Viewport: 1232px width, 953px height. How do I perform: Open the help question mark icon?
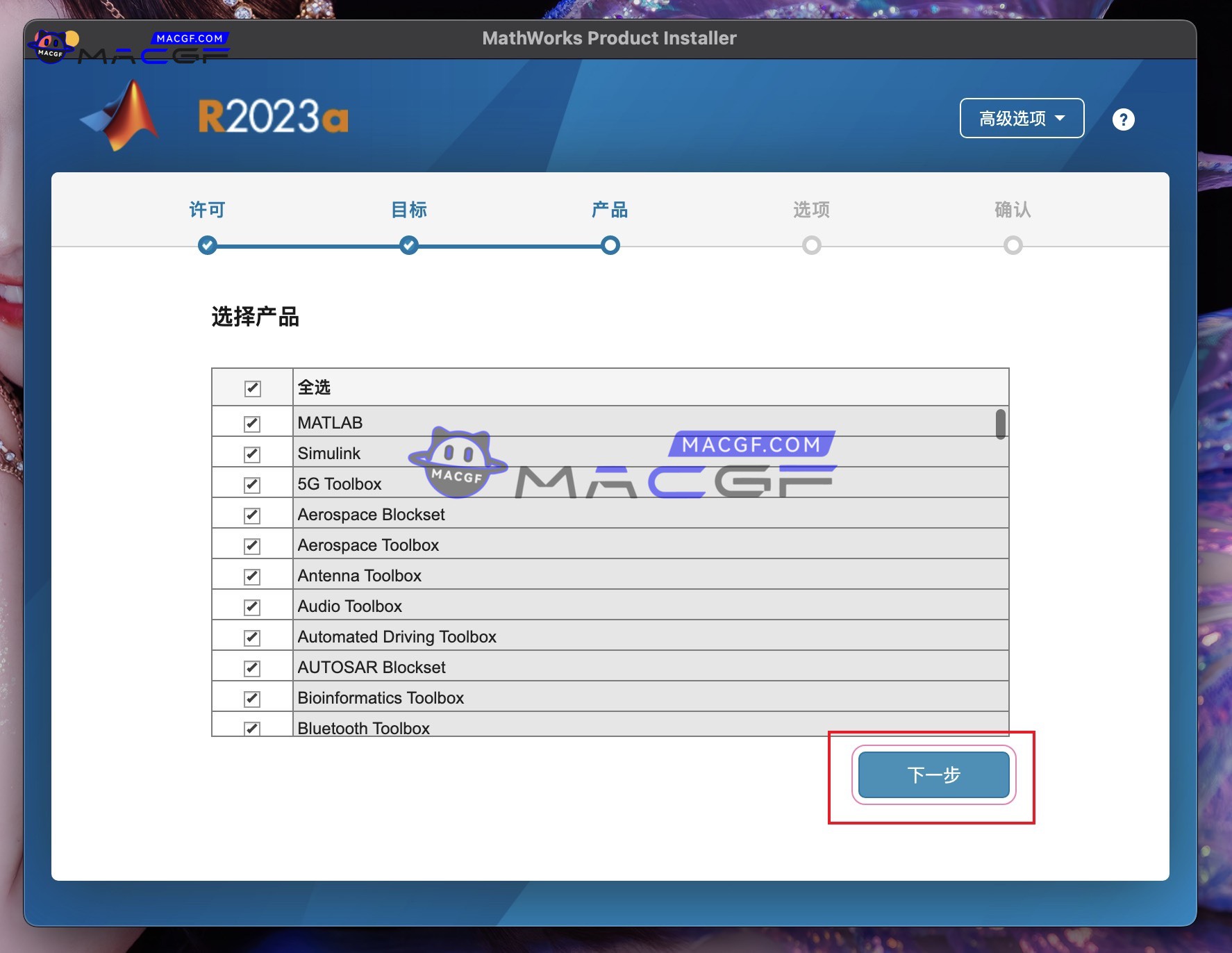click(1123, 119)
